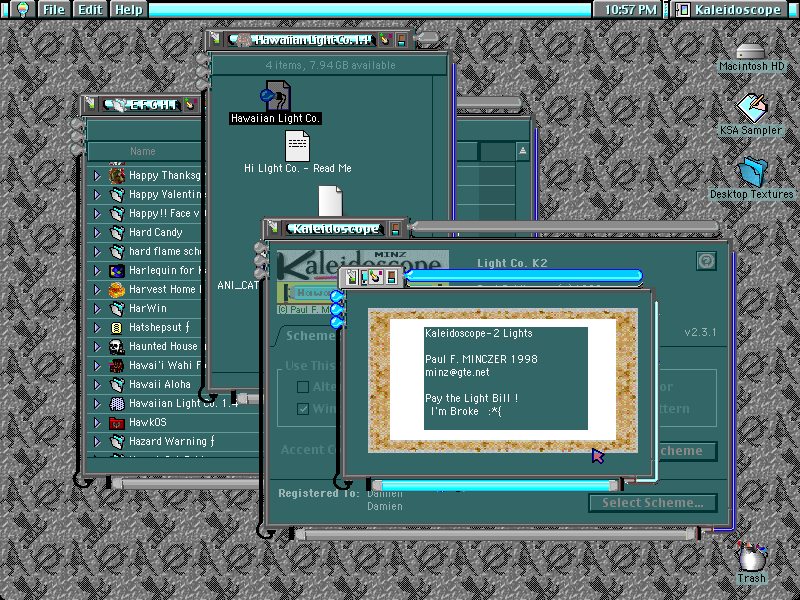The width and height of the screenshot is (800, 600).
Task: Uncheck the checked 'Win…' checkbox in Kaleidoscope
Action: [x=303, y=409]
